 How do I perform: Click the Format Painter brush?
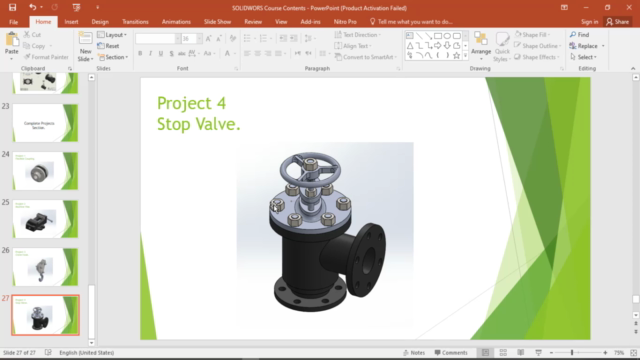[27, 57]
